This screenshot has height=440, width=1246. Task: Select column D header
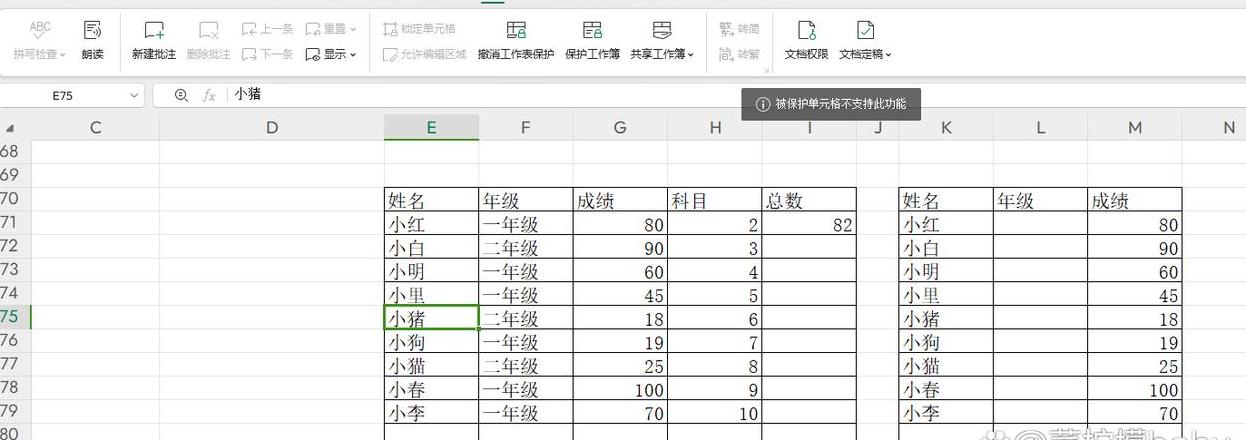click(x=272, y=128)
